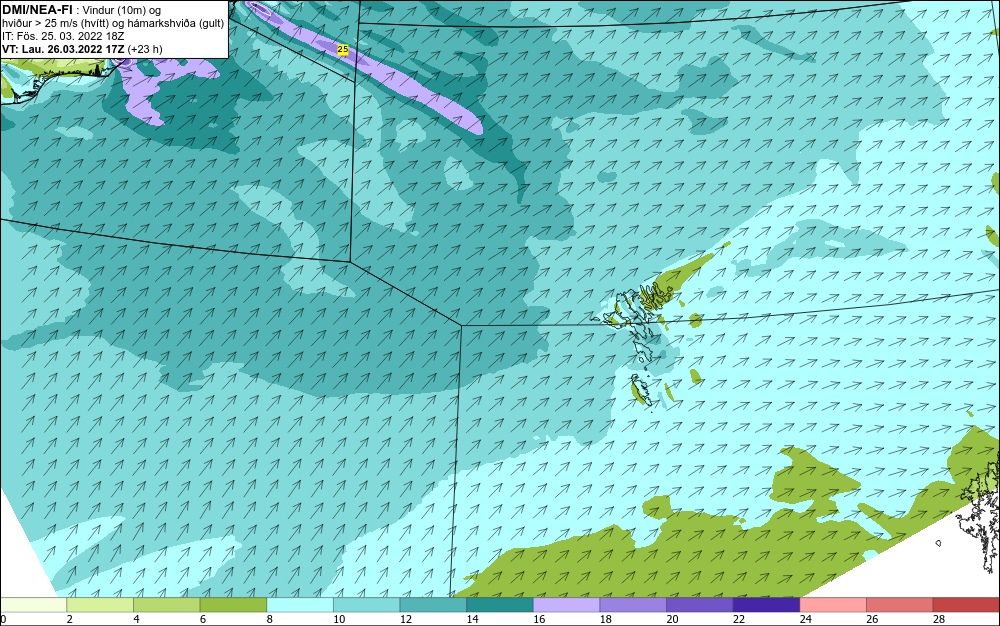Click the 20-22 m/s violet legend swatch
The height and width of the screenshot is (626, 1000).
[700, 605]
